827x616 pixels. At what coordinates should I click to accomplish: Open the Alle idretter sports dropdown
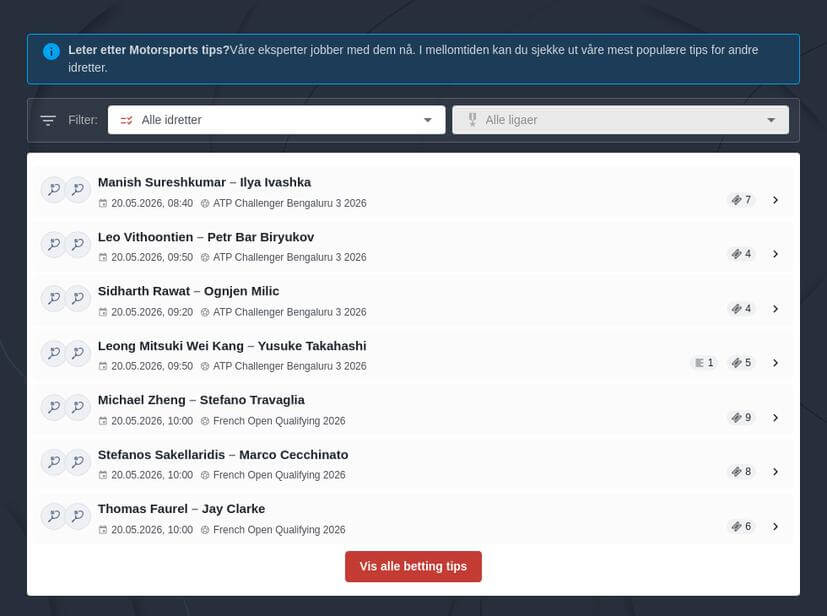[276, 120]
